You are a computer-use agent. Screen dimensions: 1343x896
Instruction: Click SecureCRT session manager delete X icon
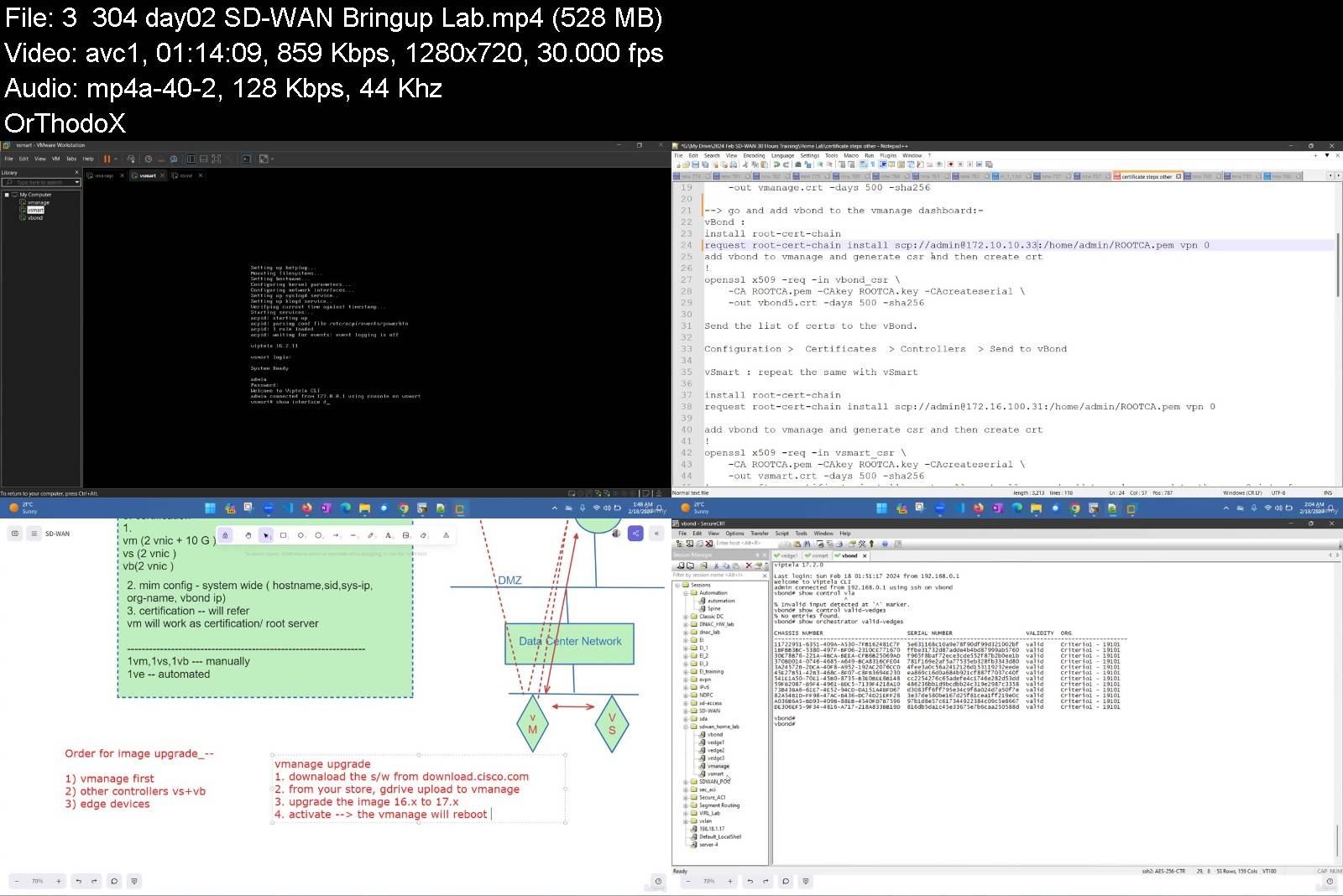749,565
